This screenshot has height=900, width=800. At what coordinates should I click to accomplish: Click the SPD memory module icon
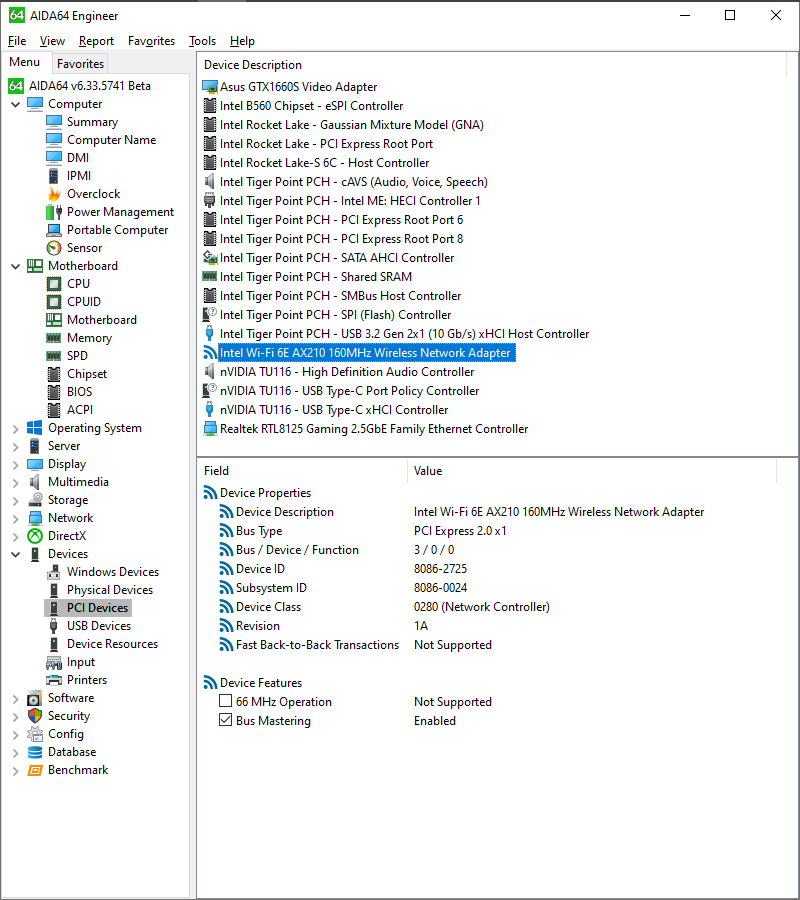point(54,356)
